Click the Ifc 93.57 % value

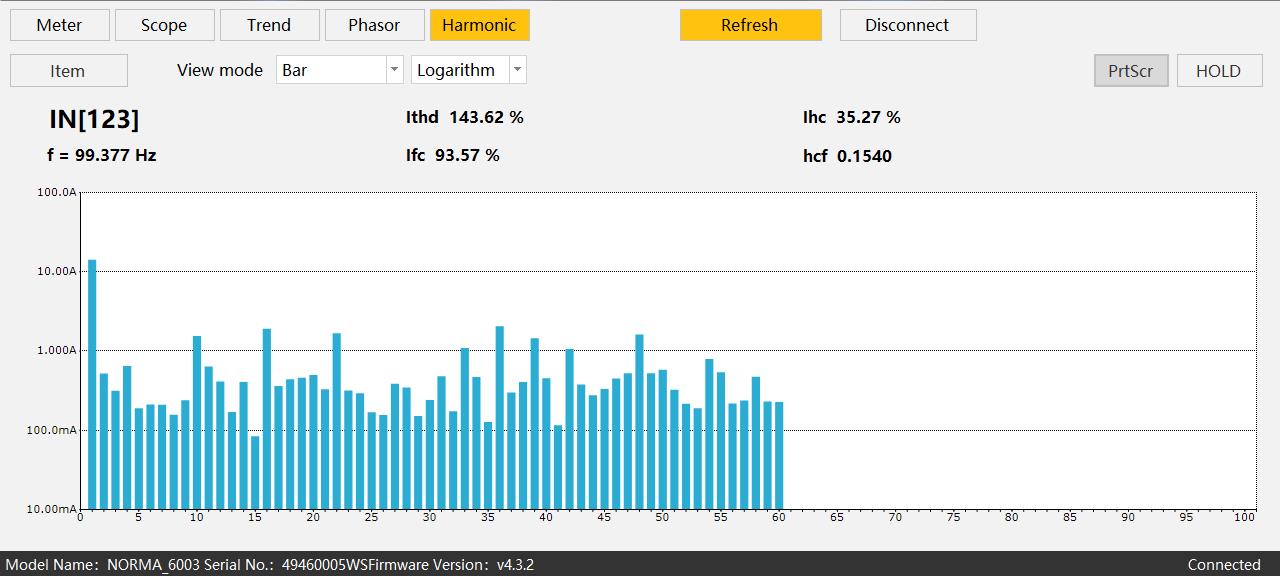[452, 155]
